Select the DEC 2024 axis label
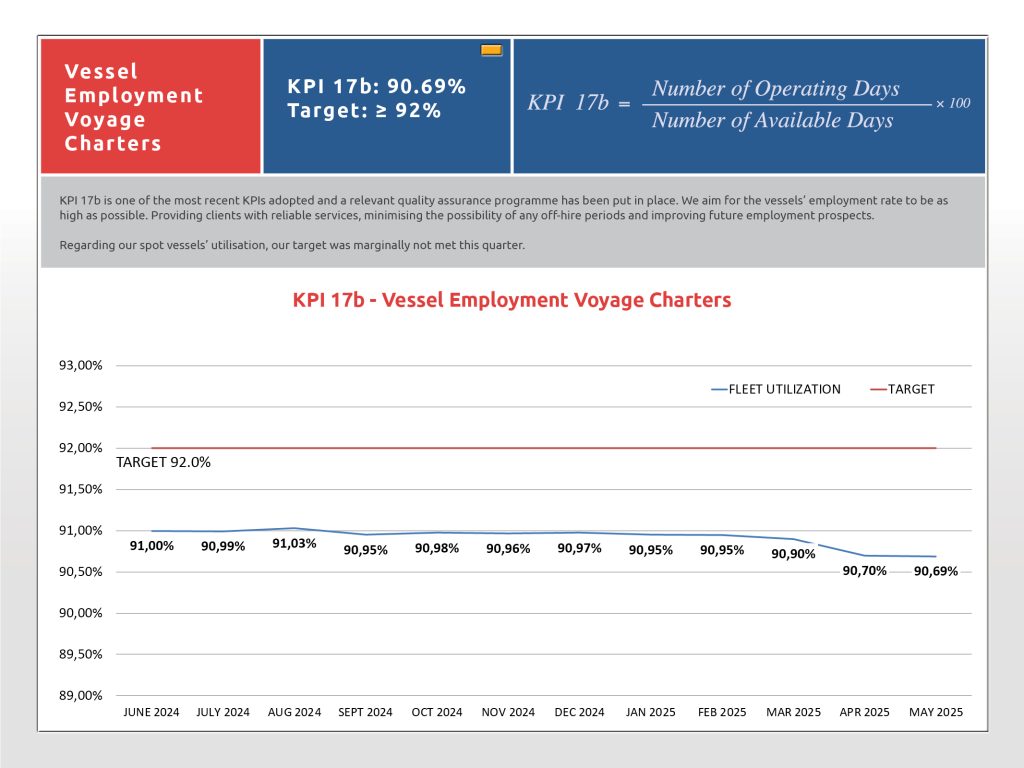 pyautogui.click(x=579, y=712)
